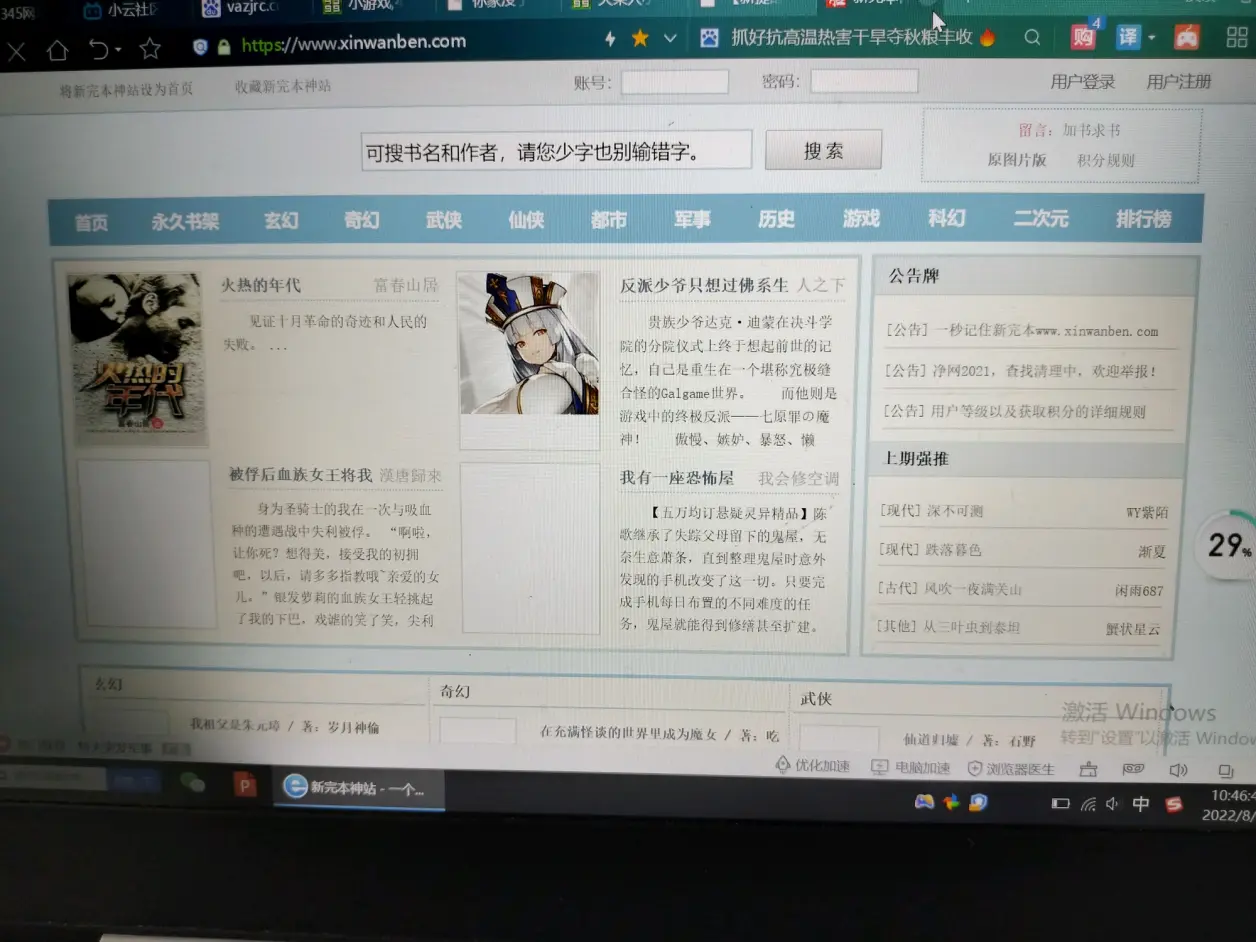The height and width of the screenshot is (942, 1256).
Task: Open the four-square apps grid icon
Action: click(1237, 38)
